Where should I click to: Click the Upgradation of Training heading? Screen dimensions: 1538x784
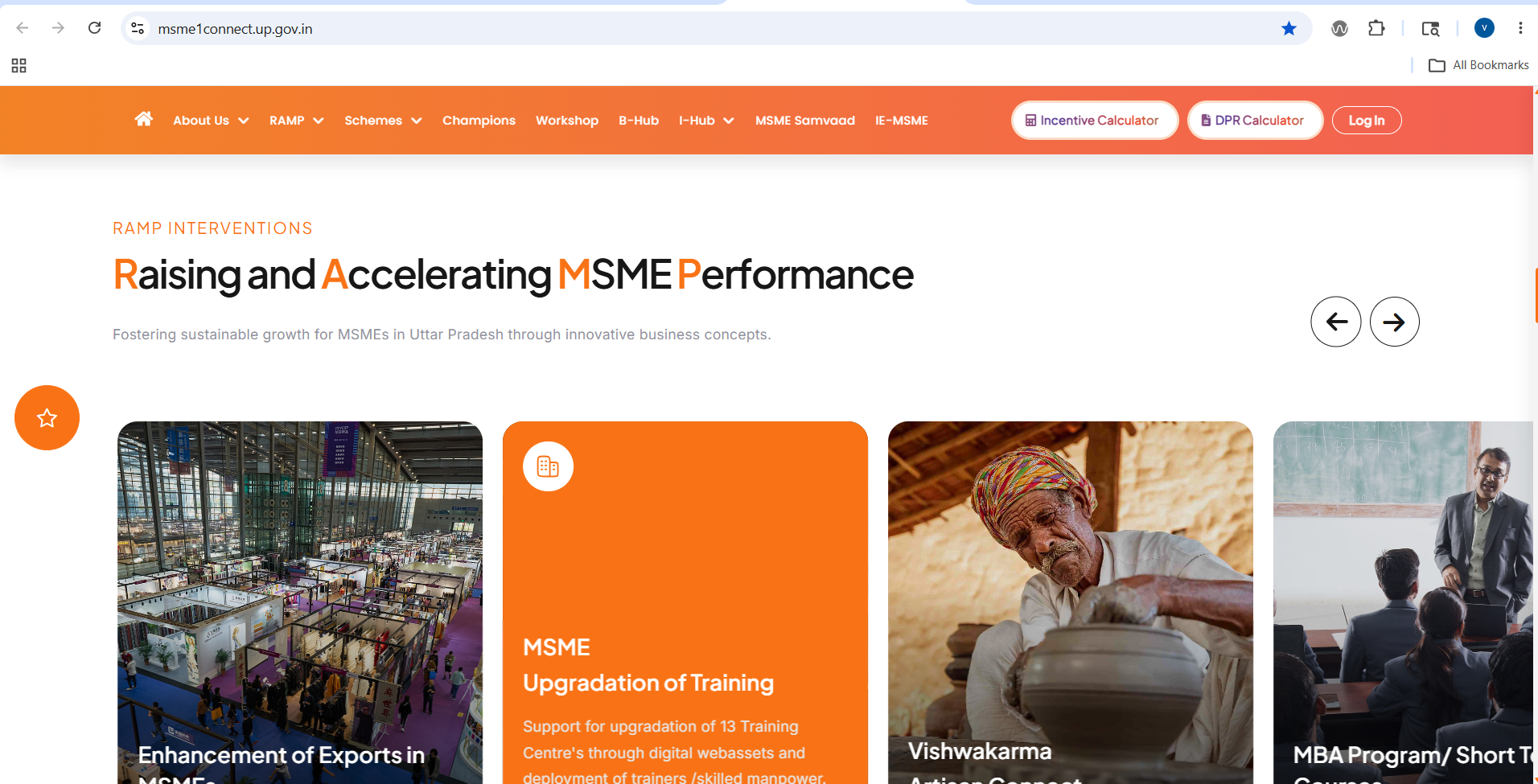(648, 683)
